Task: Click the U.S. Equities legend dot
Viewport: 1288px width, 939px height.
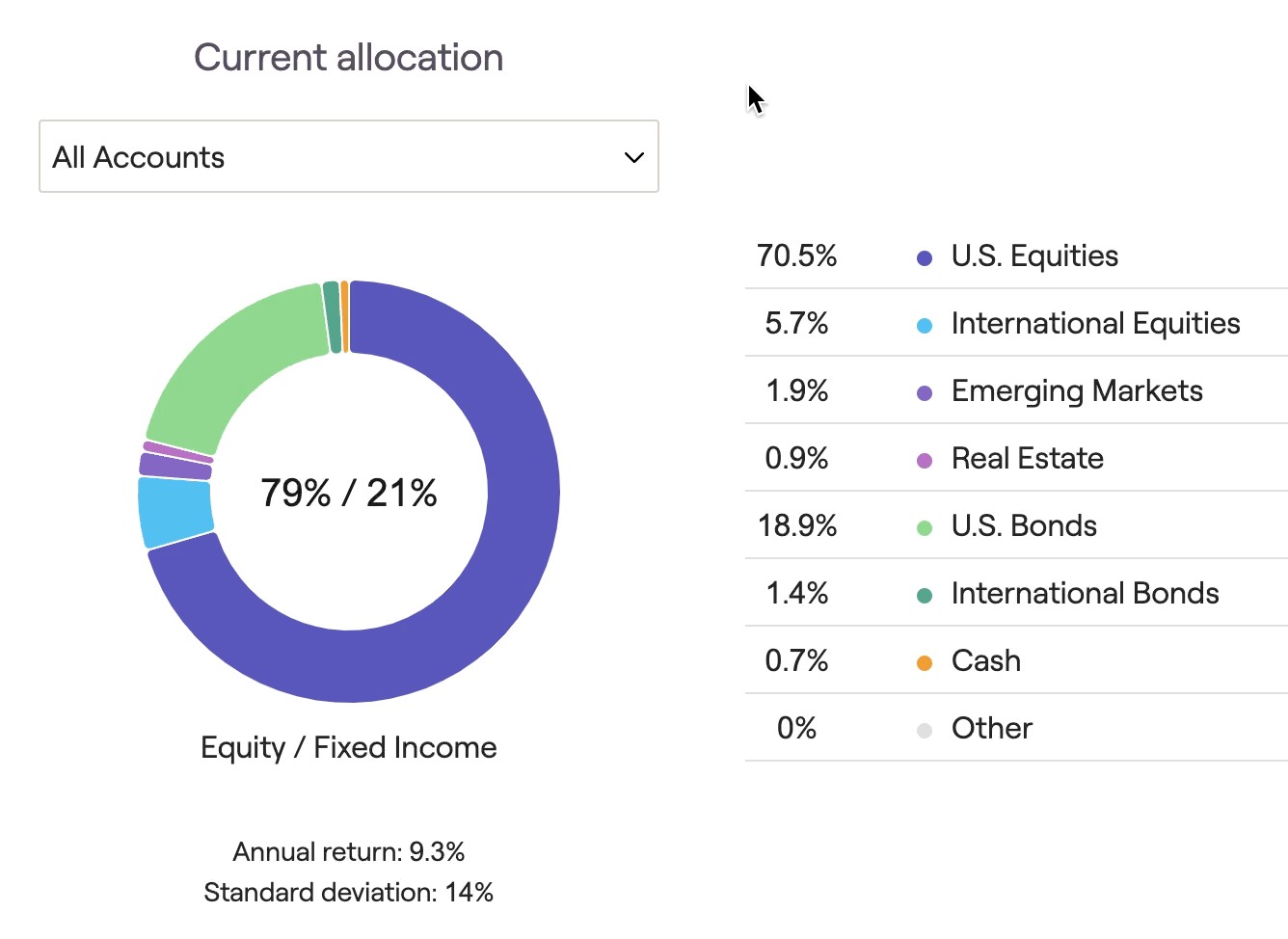Action: coord(925,257)
